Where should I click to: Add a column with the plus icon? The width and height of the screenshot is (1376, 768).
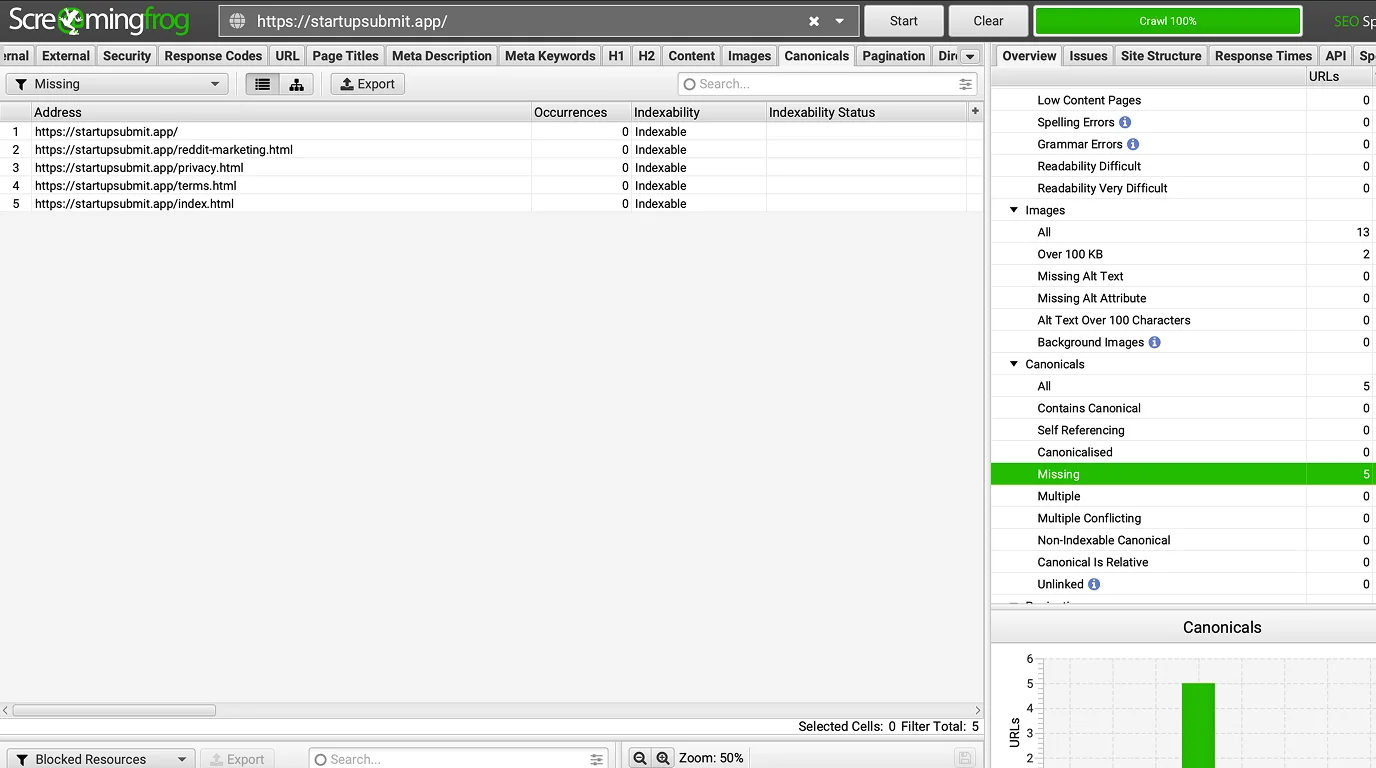975,112
